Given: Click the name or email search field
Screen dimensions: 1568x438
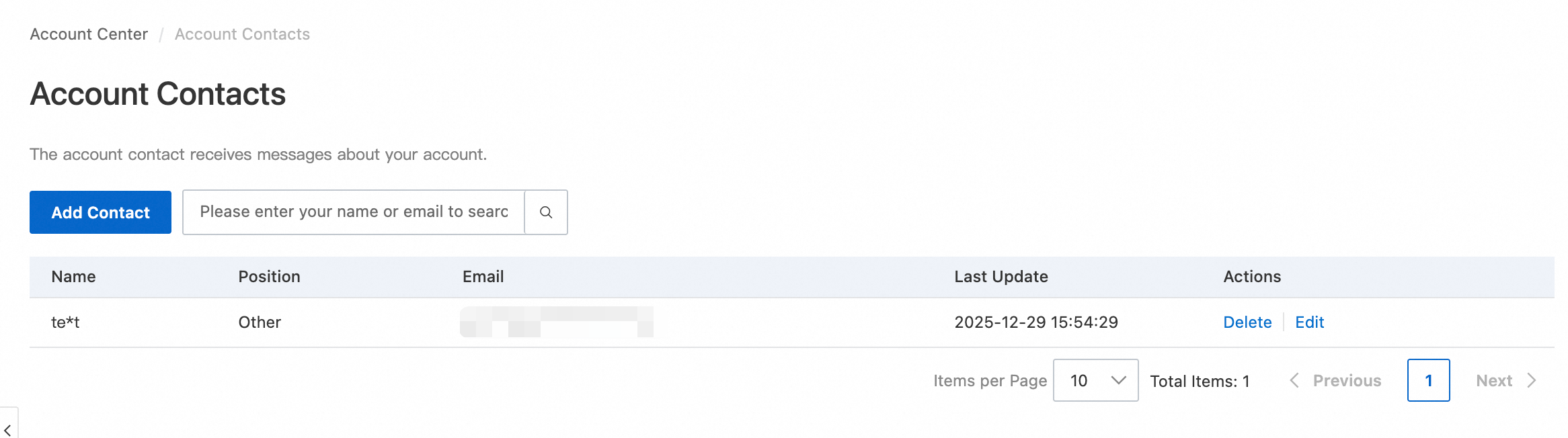Looking at the screenshot, I should [354, 212].
